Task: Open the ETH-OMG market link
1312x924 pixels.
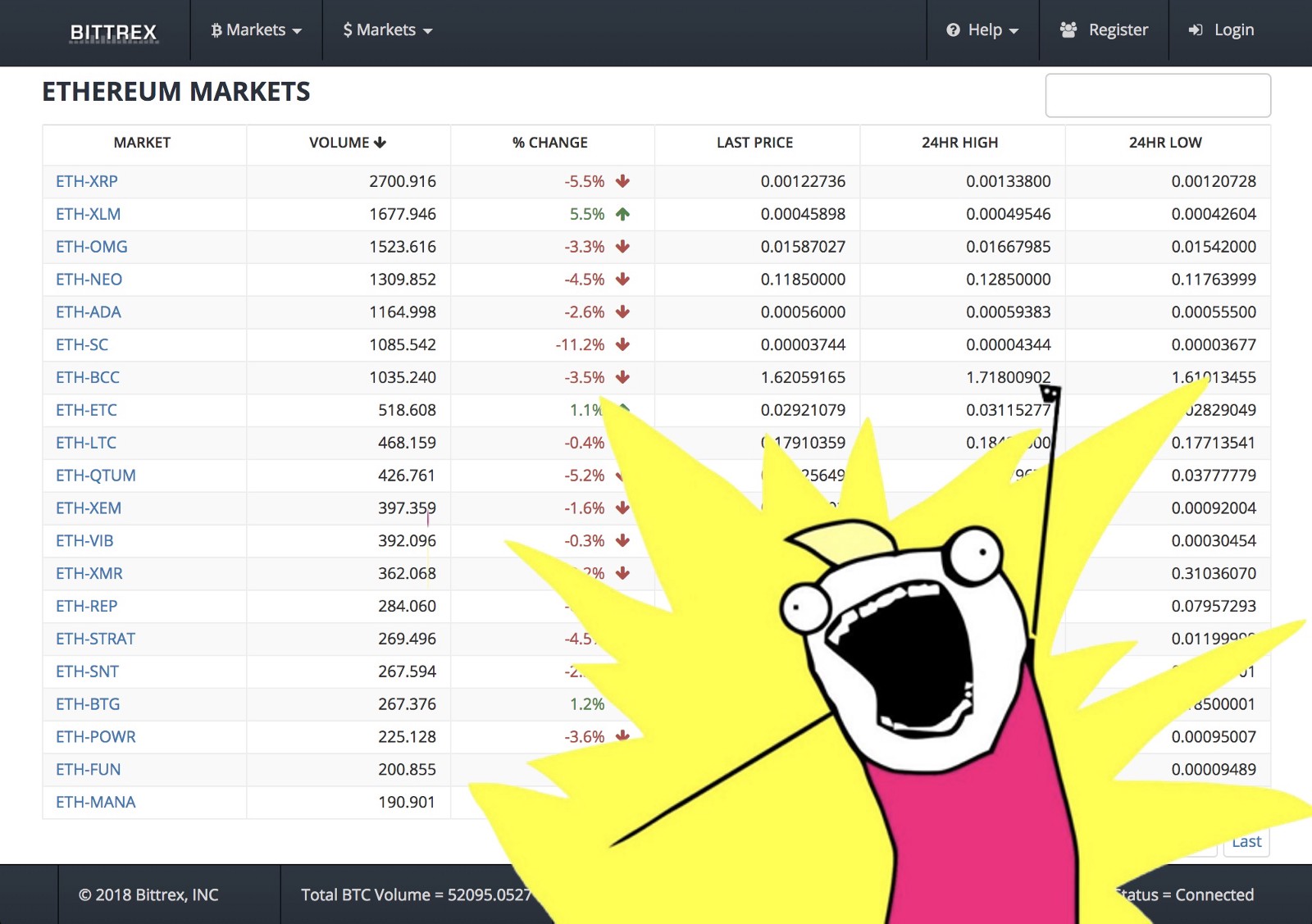Action: [x=92, y=247]
